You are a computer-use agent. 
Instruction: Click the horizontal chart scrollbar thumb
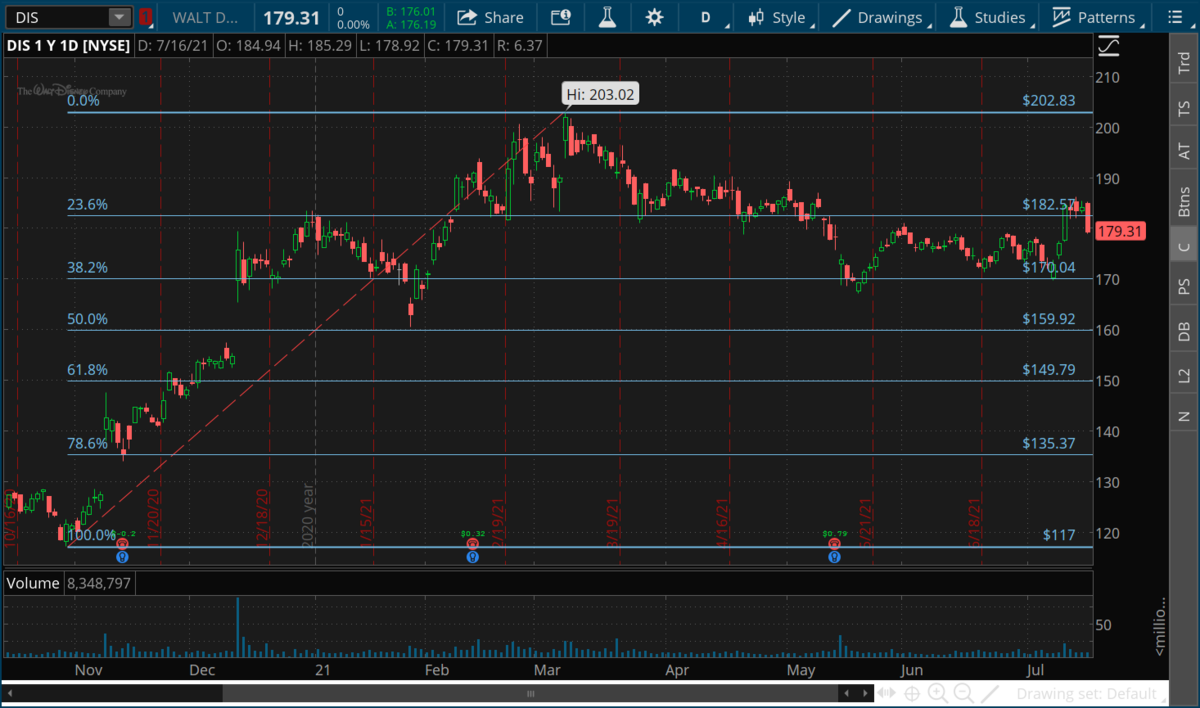[x=532, y=693]
